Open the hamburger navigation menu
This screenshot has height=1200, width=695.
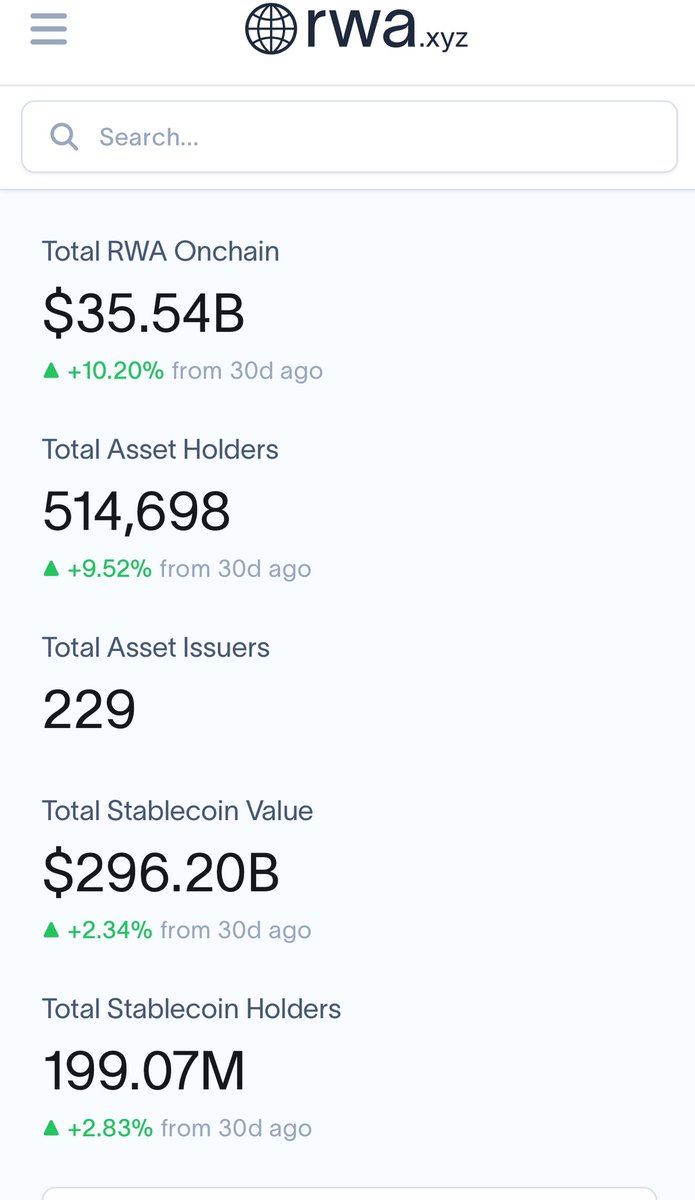48,28
